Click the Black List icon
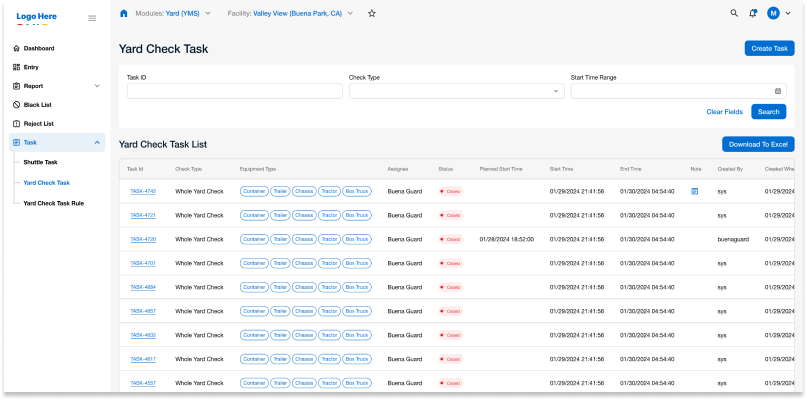This screenshot has width=807, height=401. (x=16, y=104)
